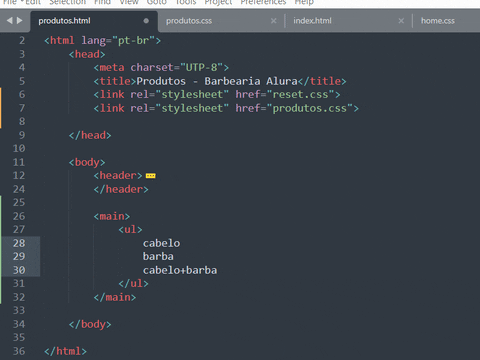This screenshot has width=480, height=360.
Task: Click the reset.css href value
Action: tap(300, 95)
